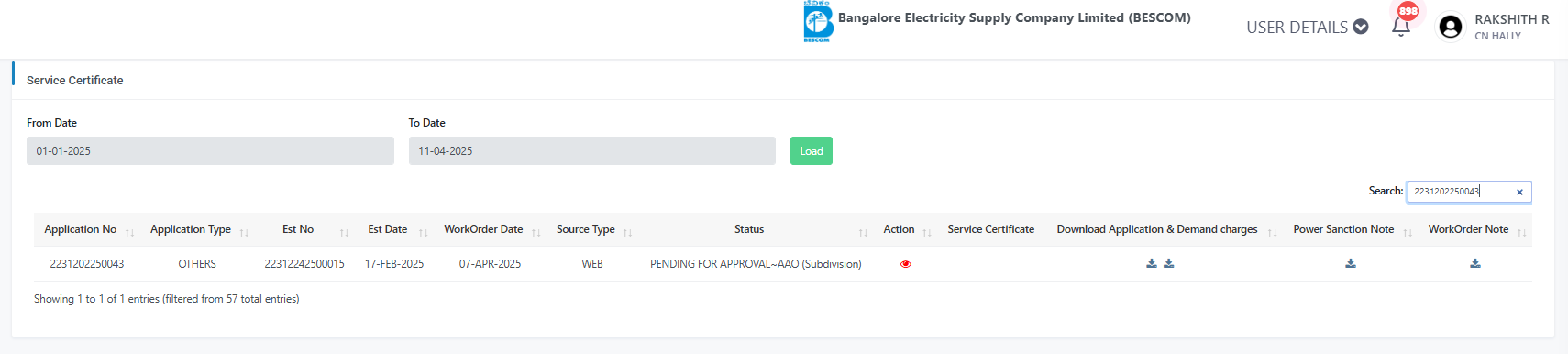Screen dimensions: 1568x354
Task: Download the first application file icon
Action: (1152, 263)
